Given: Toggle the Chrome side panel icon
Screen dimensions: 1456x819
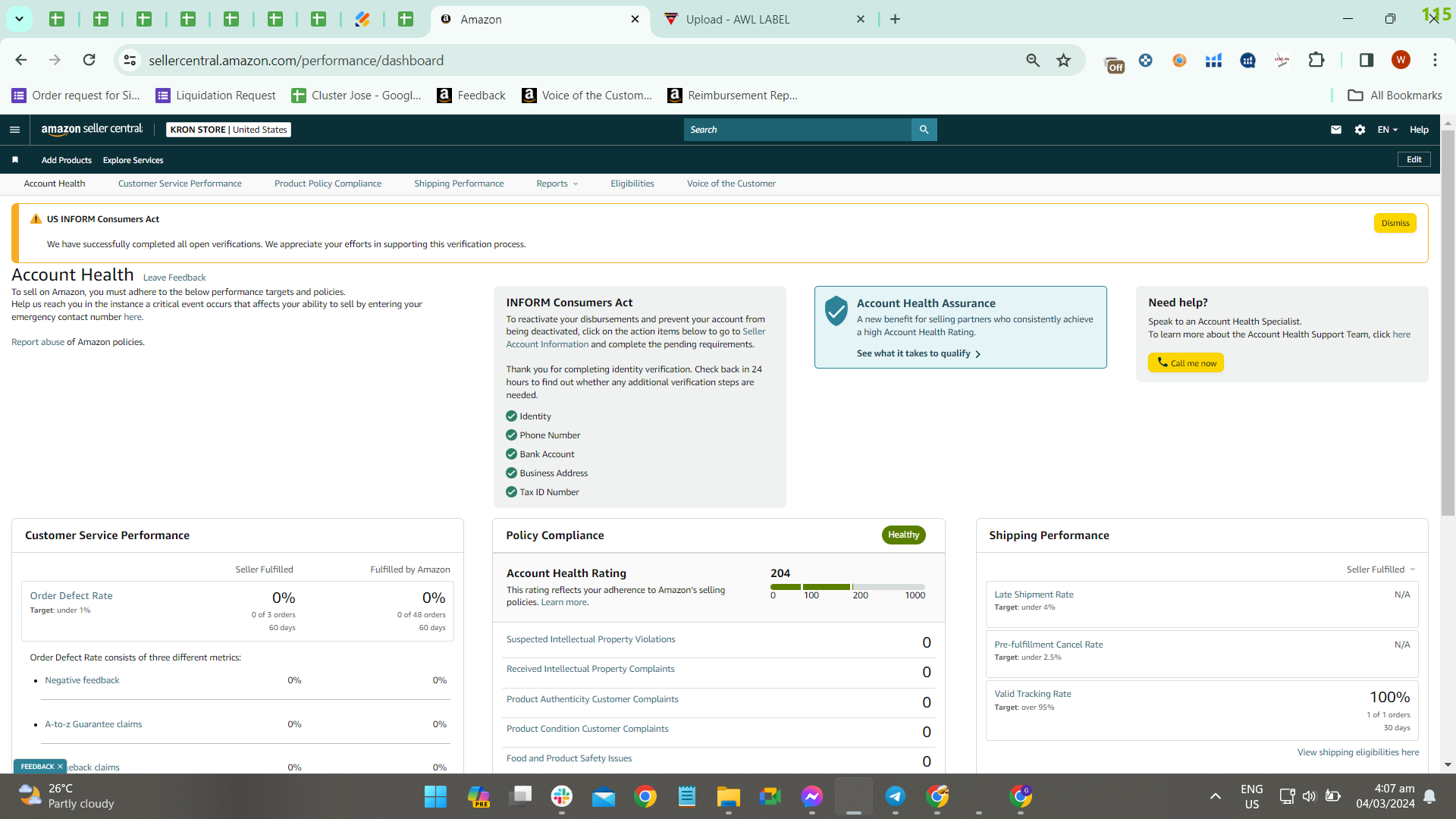Looking at the screenshot, I should 1367,61.
